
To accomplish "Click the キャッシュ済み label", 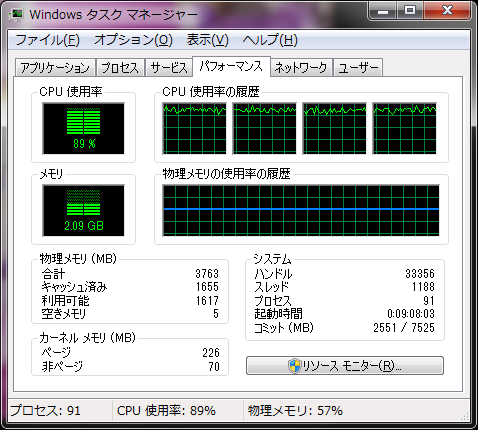I will click(74, 287).
